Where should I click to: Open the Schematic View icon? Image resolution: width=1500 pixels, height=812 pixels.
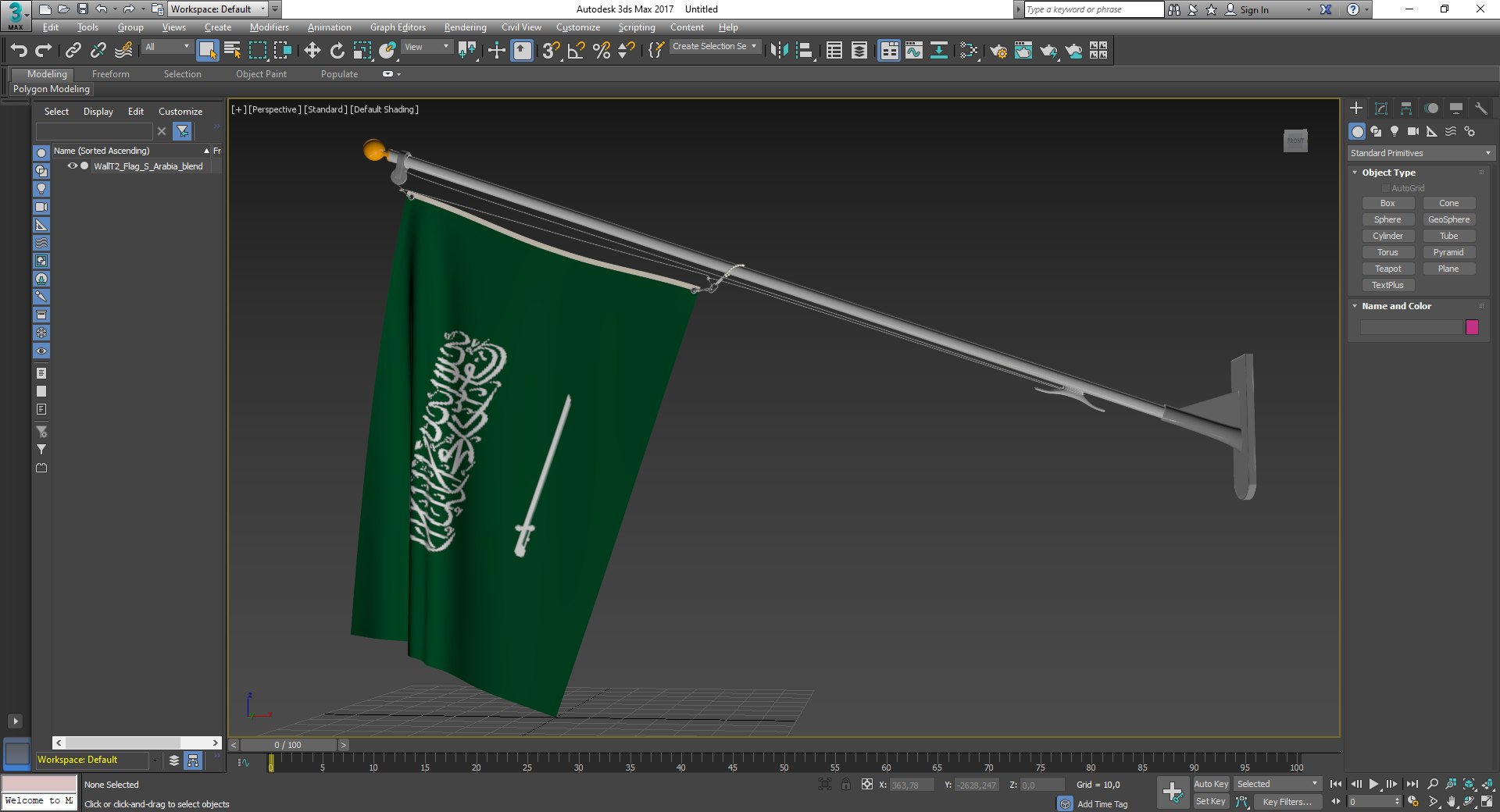[938, 51]
